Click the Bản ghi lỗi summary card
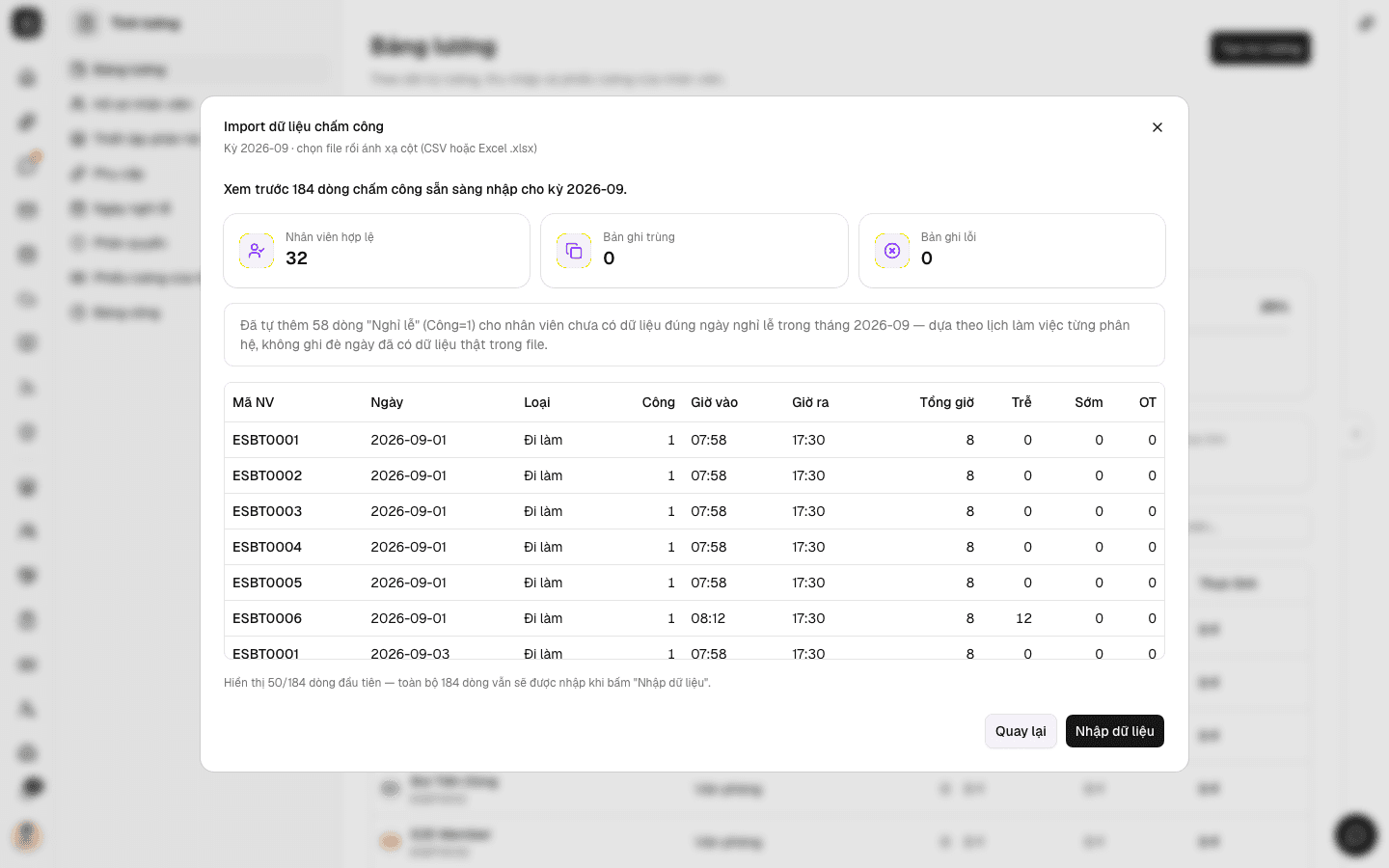 [1012, 251]
